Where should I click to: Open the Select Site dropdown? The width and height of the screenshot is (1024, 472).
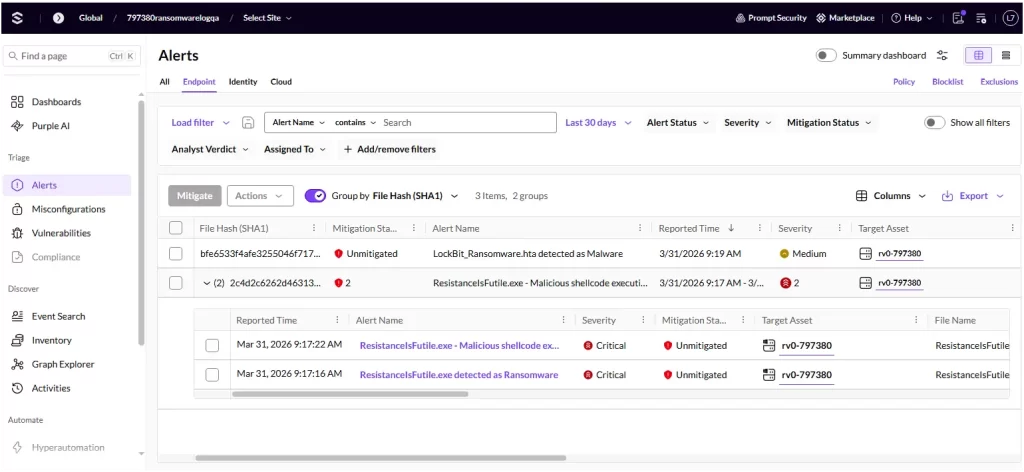267,18
